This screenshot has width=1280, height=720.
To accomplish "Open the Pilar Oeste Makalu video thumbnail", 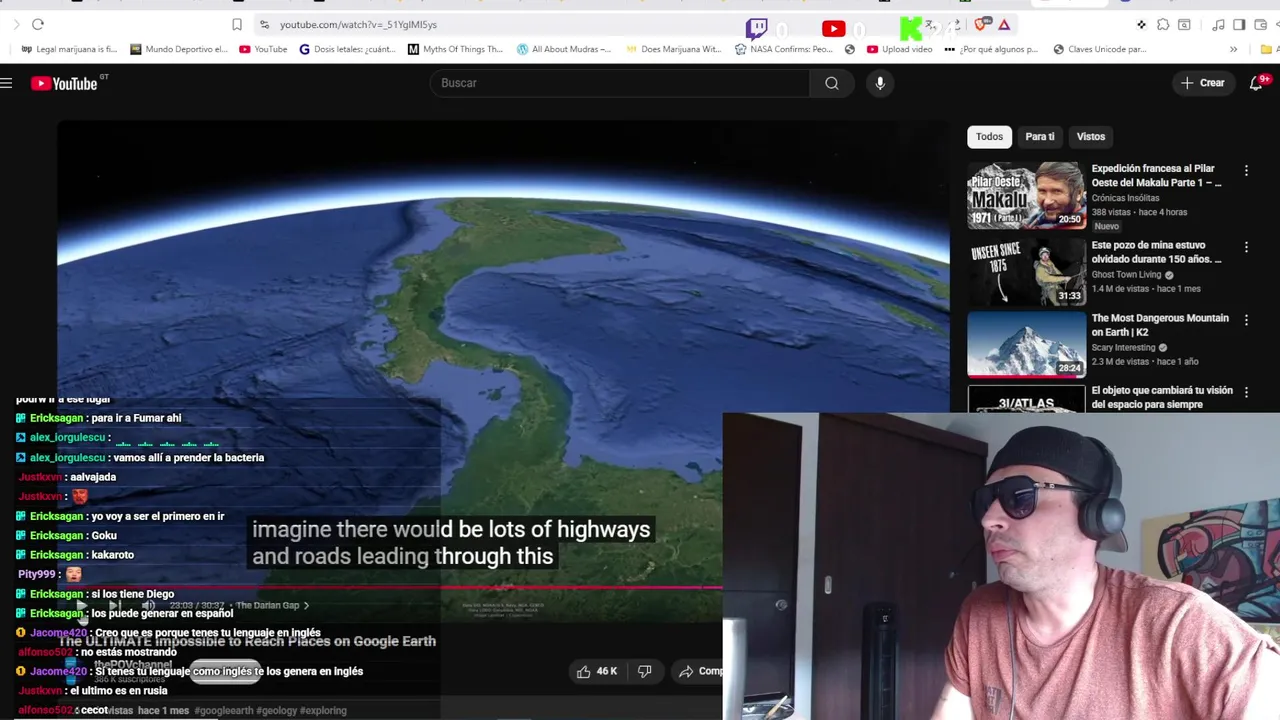I will click(1026, 196).
